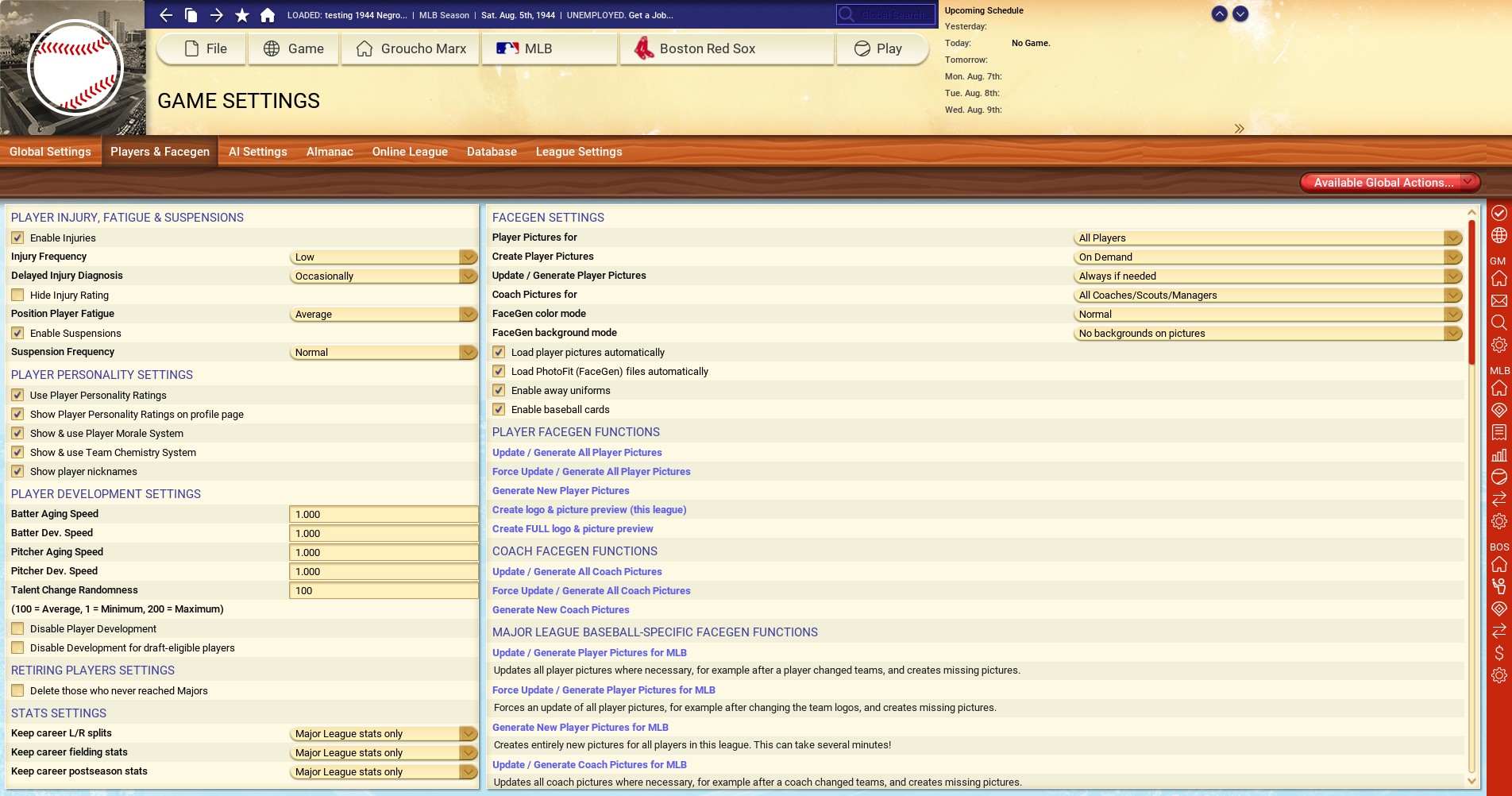Go to home screen via house icon
This screenshot has width=1512, height=796.
pyautogui.click(x=268, y=15)
